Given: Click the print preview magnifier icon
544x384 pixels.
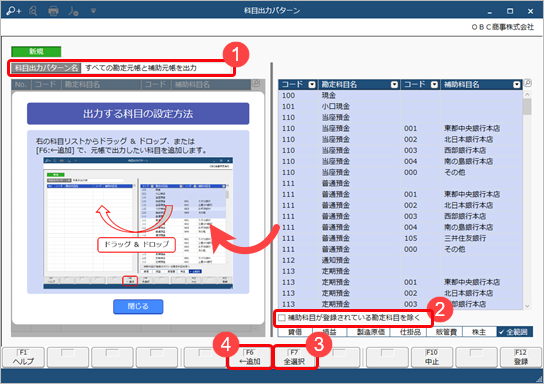Looking at the screenshot, I should [x=33, y=11].
